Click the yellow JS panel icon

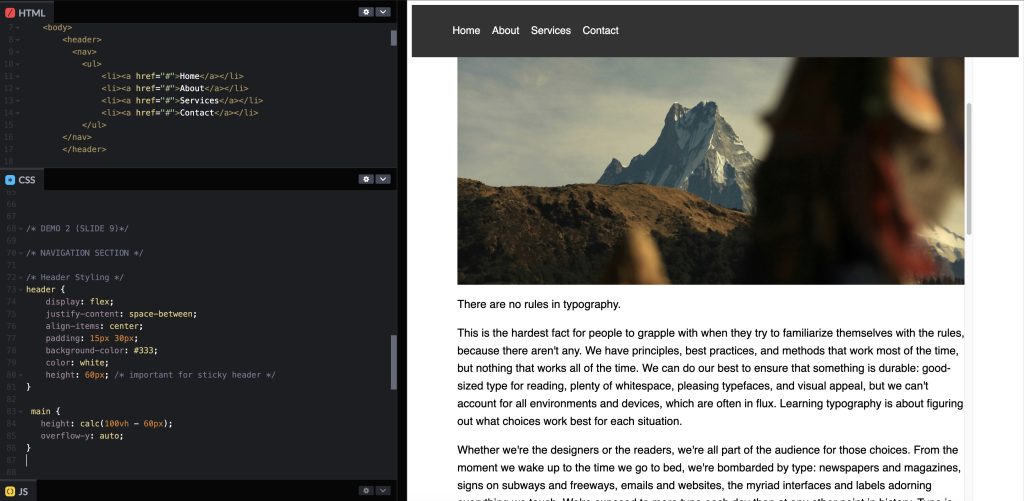[10, 491]
